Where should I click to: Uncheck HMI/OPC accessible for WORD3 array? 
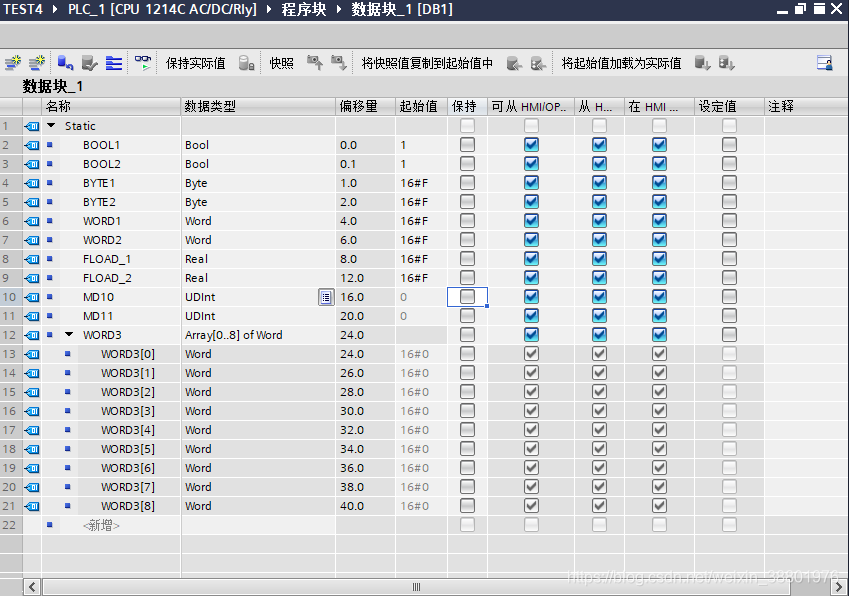click(531, 335)
